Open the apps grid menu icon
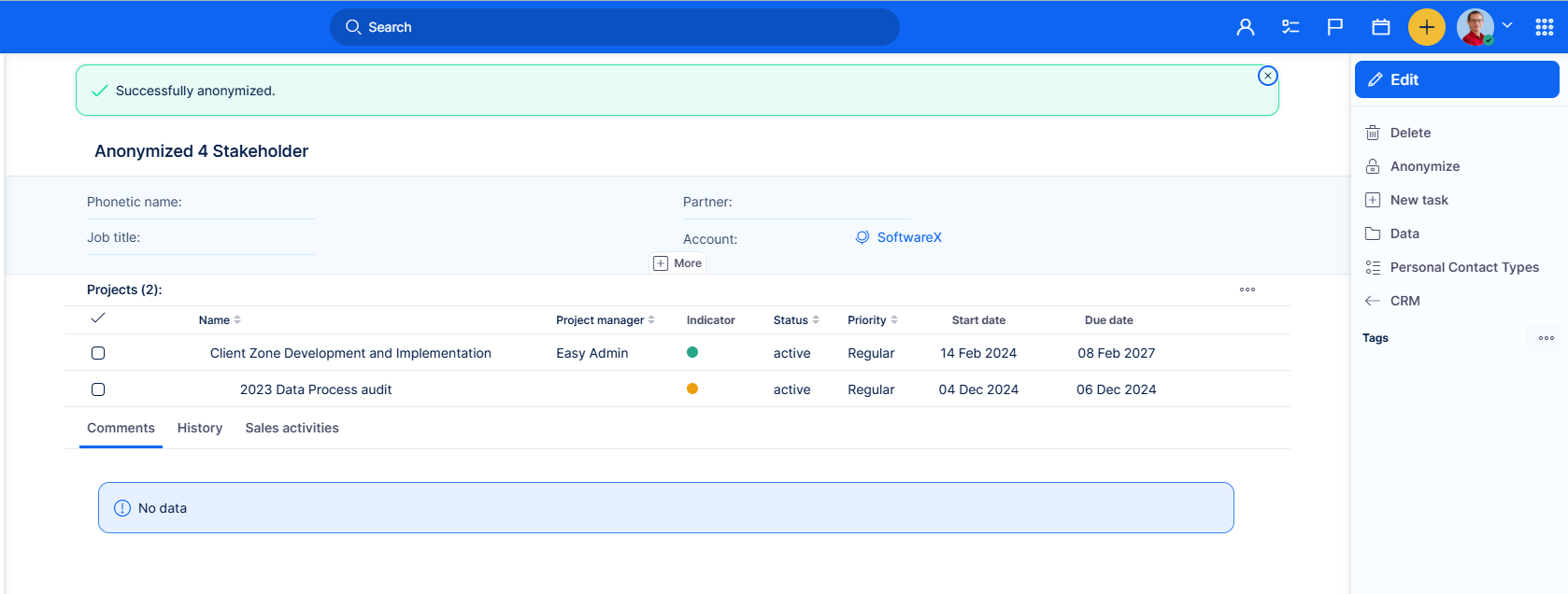The image size is (1568, 594). (1544, 27)
